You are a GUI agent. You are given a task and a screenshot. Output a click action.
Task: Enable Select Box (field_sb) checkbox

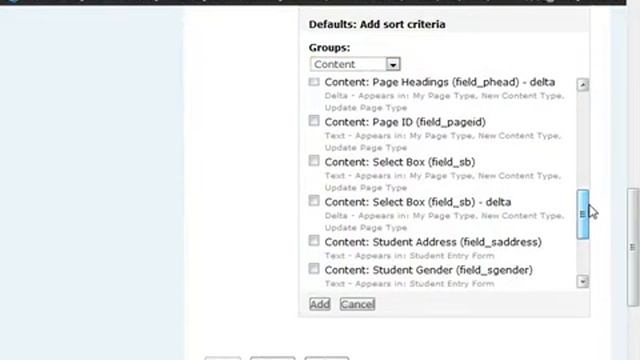pyautogui.click(x=314, y=160)
